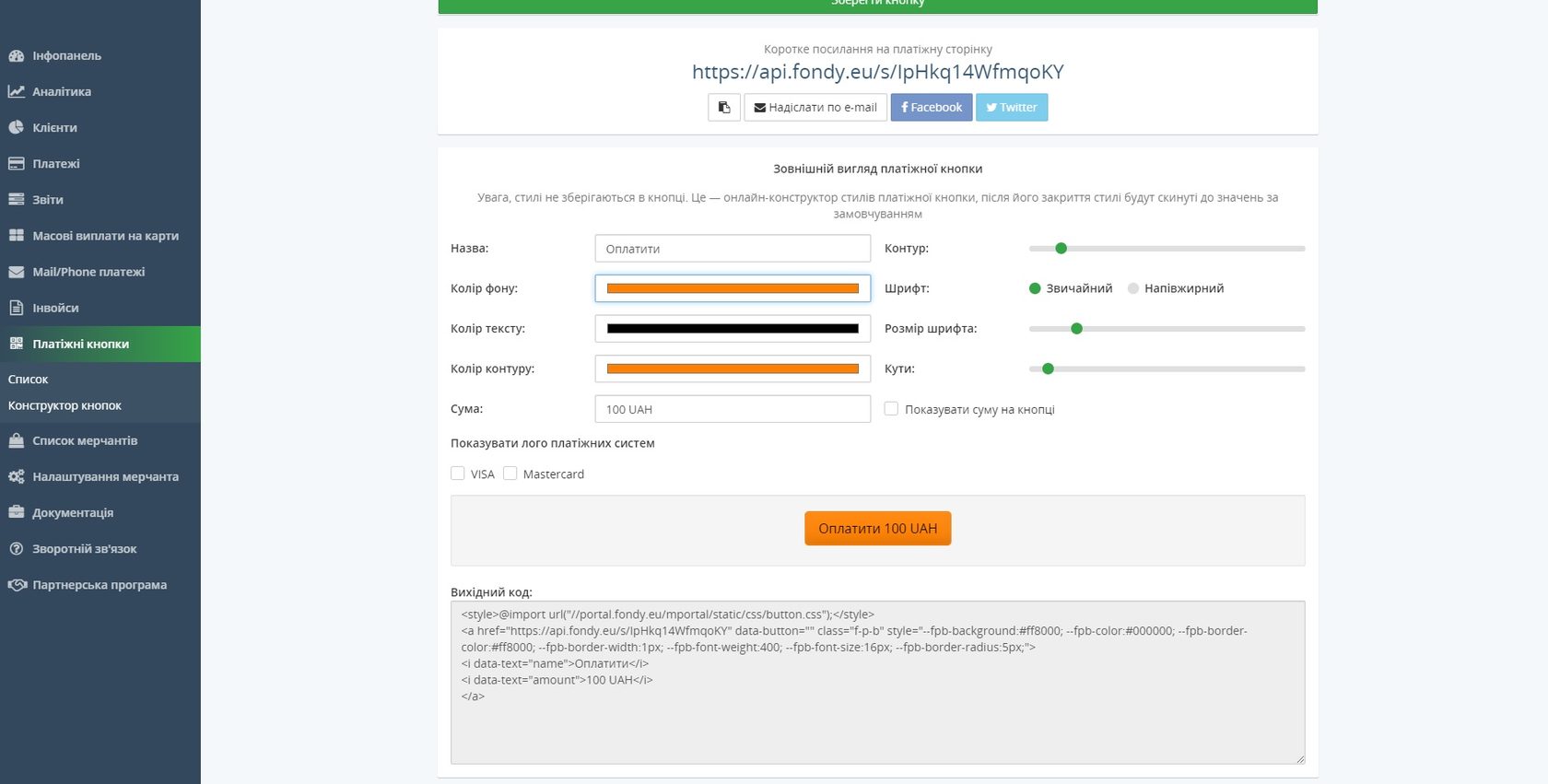Open Зворотній зв'язок help icon

tap(16, 549)
